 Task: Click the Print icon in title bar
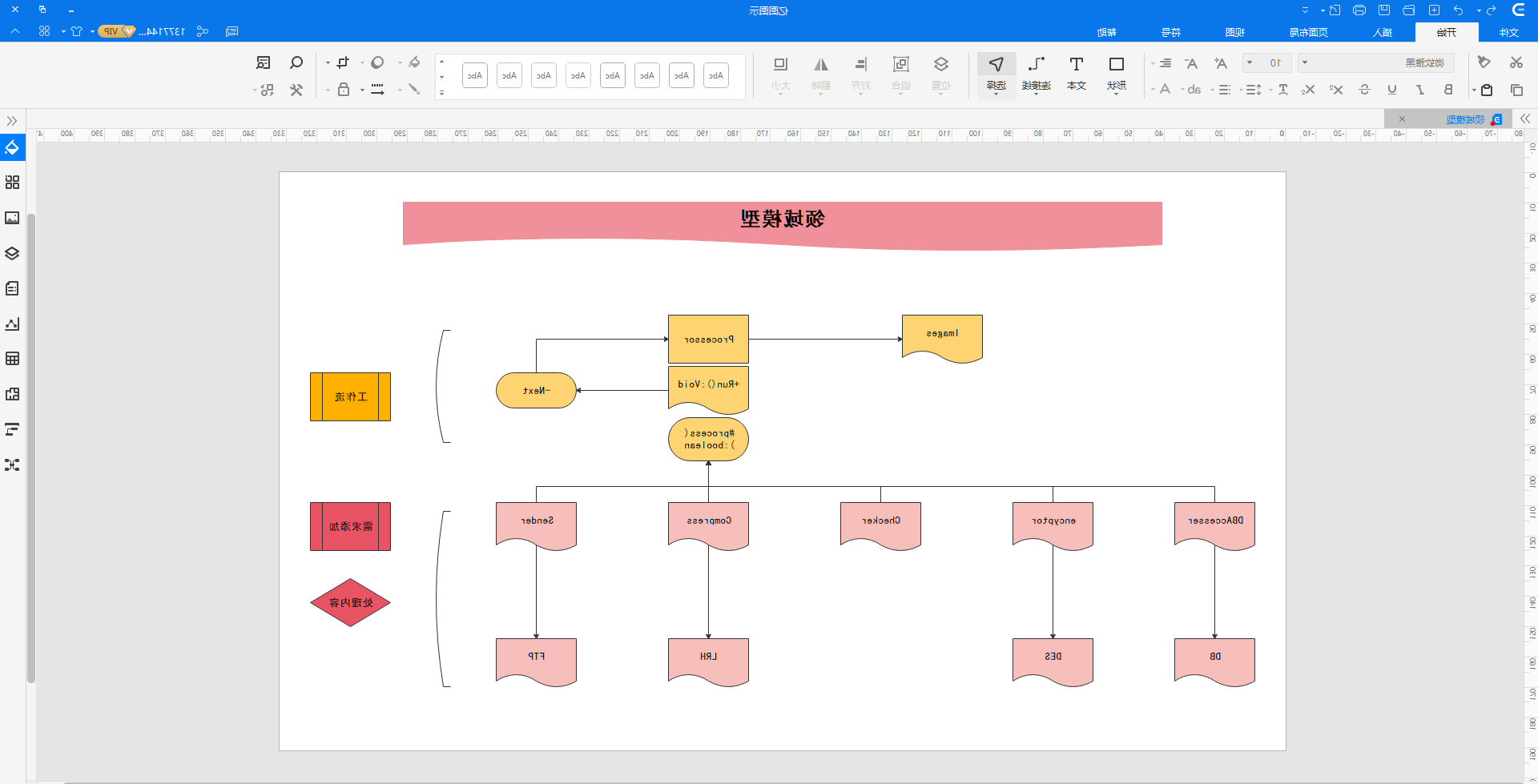pos(1359,10)
